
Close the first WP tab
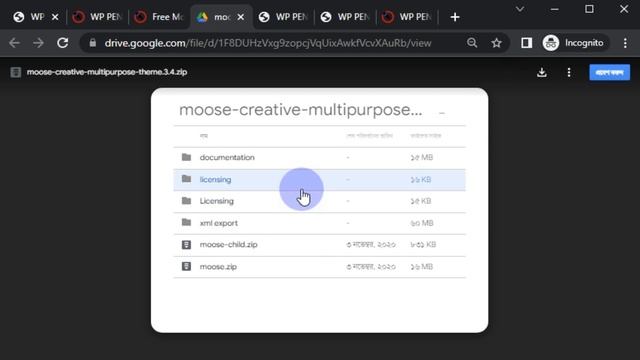[x=55, y=17]
